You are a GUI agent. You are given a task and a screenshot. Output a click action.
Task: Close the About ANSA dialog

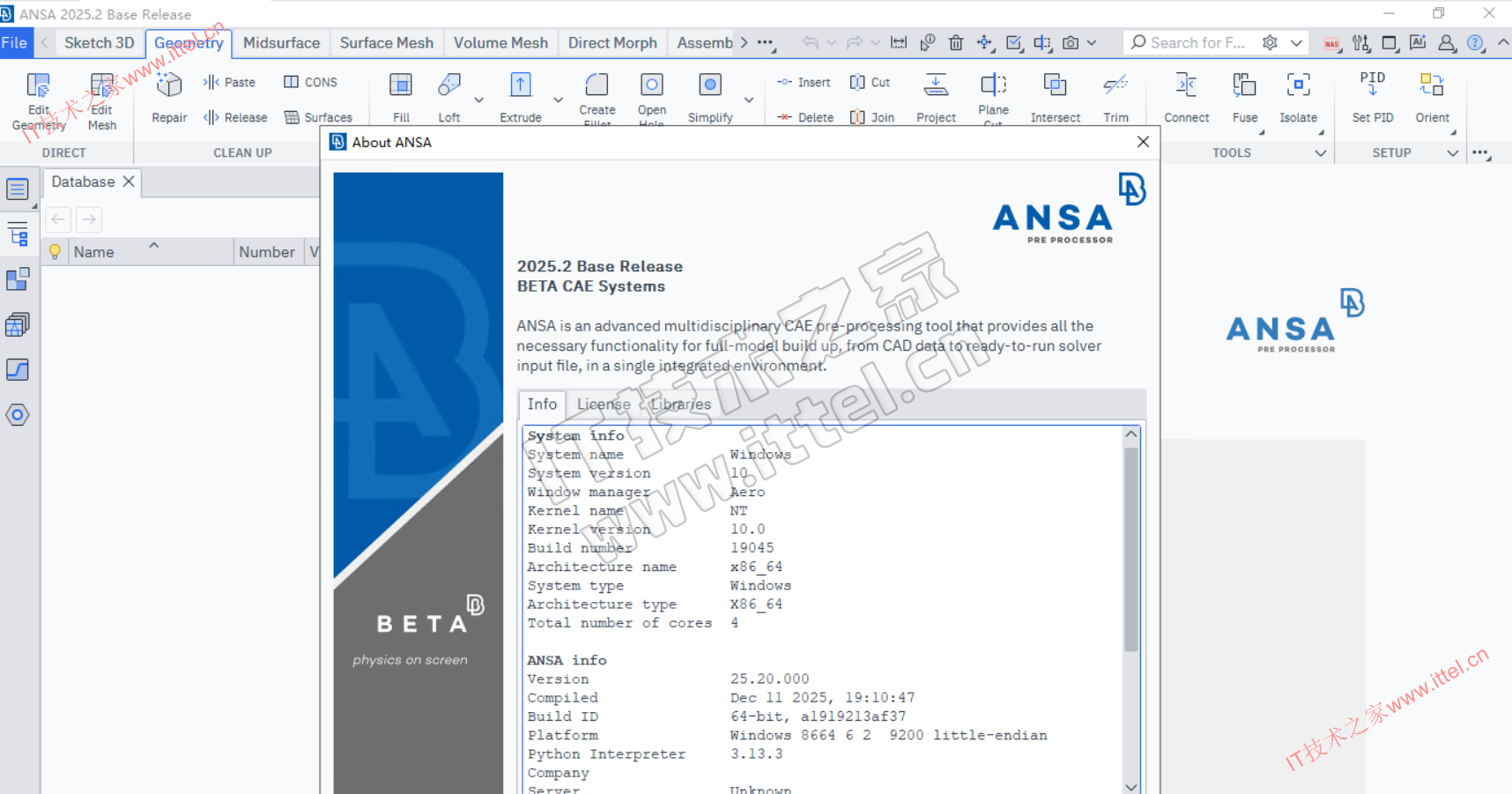tap(1143, 142)
